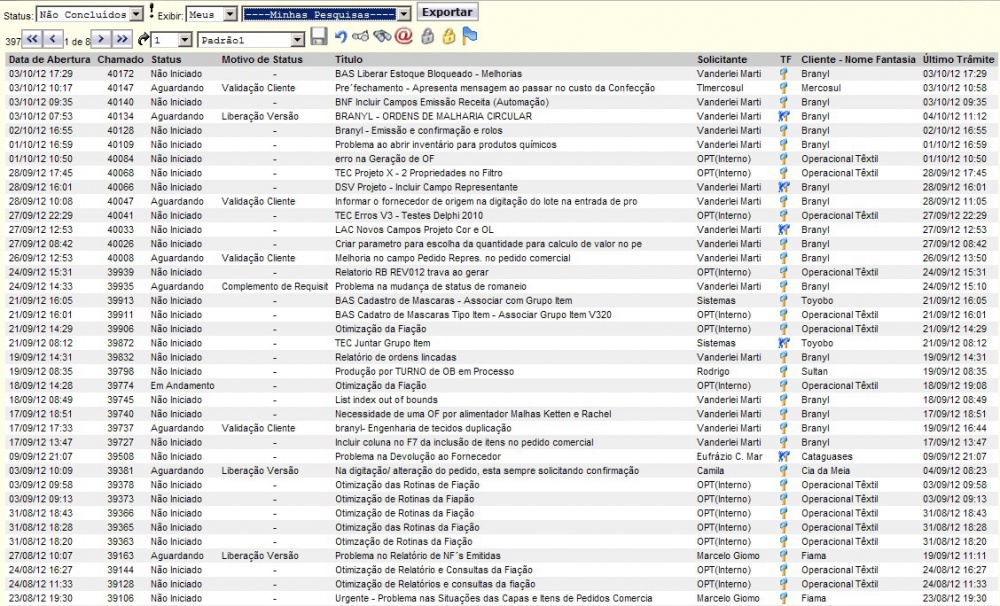Click the blue undo arrow icon

tap(341, 38)
